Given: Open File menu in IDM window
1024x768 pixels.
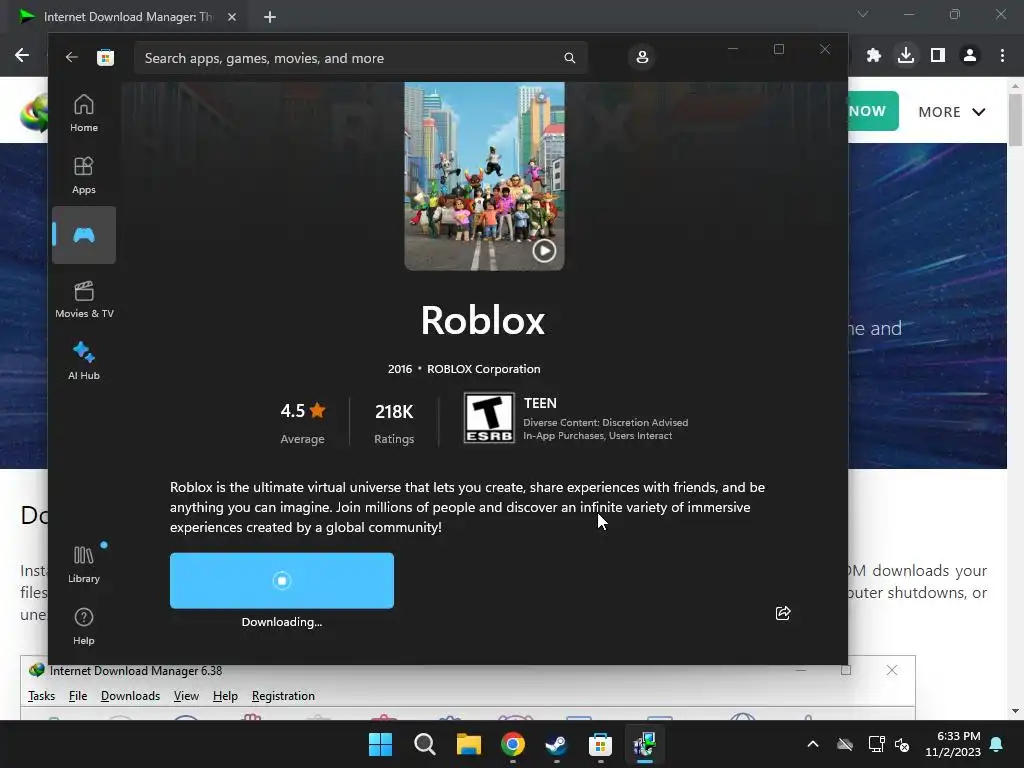Looking at the screenshot, I should 78,696.
